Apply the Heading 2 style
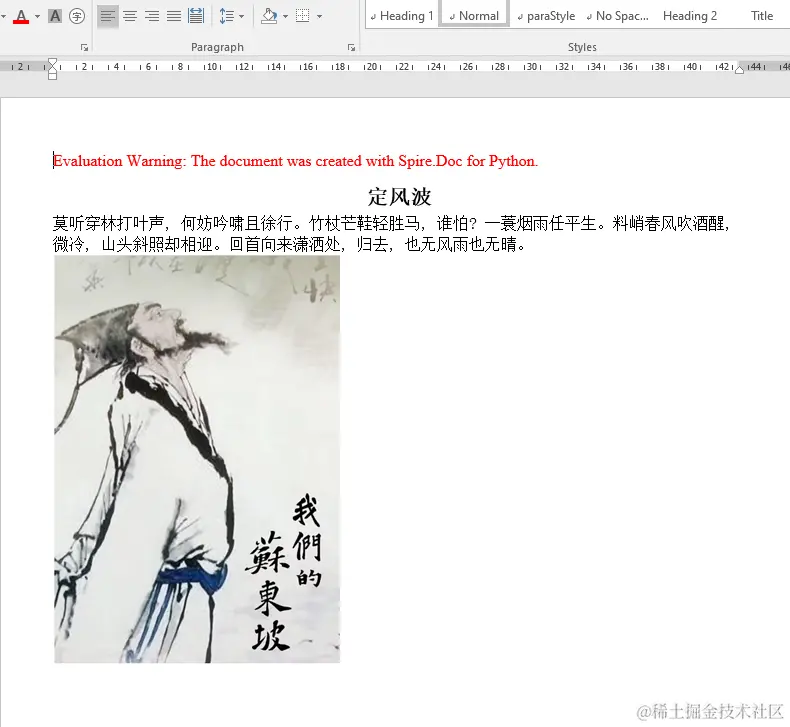790x727 pixels. [690, 16]
